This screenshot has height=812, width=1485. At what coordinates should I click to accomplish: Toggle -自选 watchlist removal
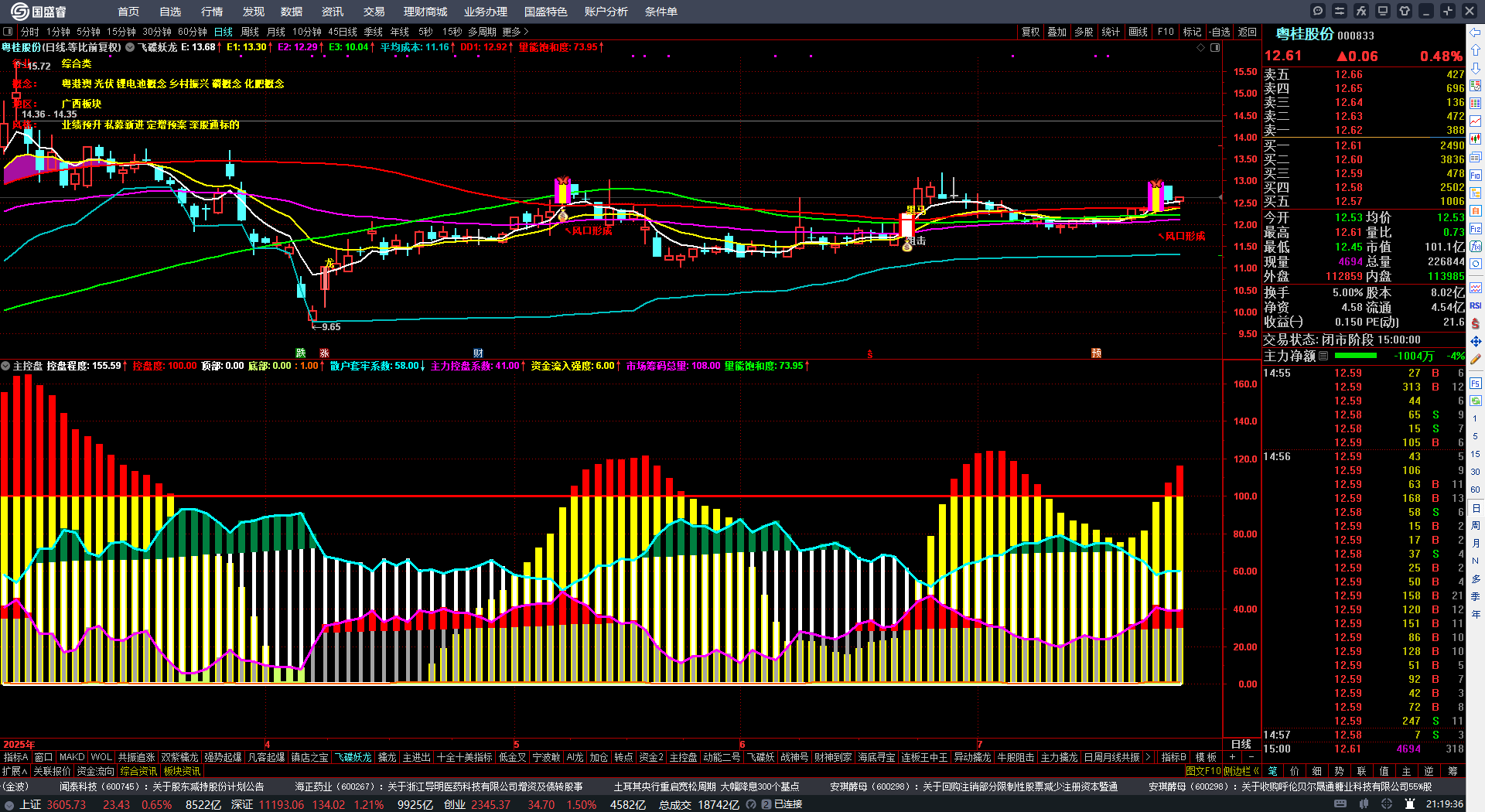tap(1220, 32)
